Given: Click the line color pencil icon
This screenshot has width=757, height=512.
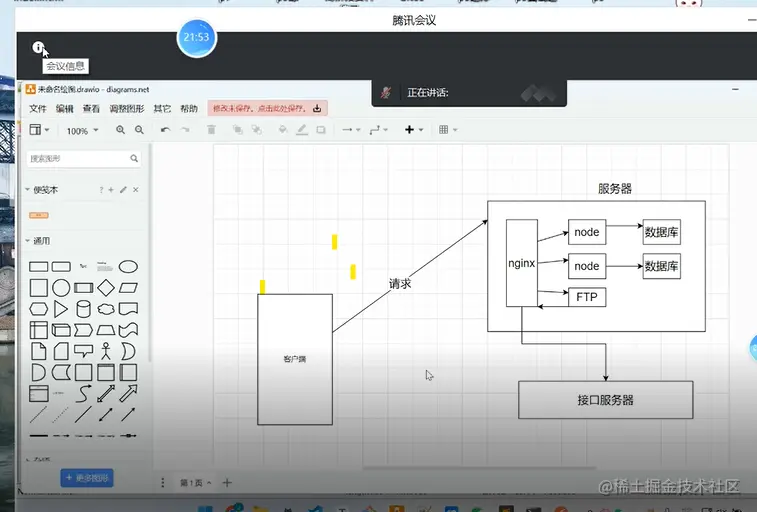Looking at the screenshot, I should pos(302,129).
